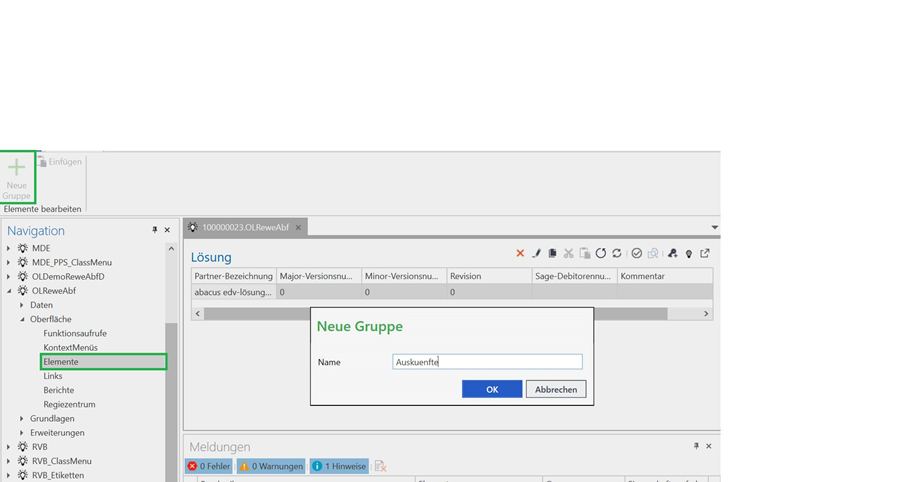Image resolution: width=901 pixels, height=482 pixels.
Task: Click the circular reload arrow icon
Action: (601, 254)
